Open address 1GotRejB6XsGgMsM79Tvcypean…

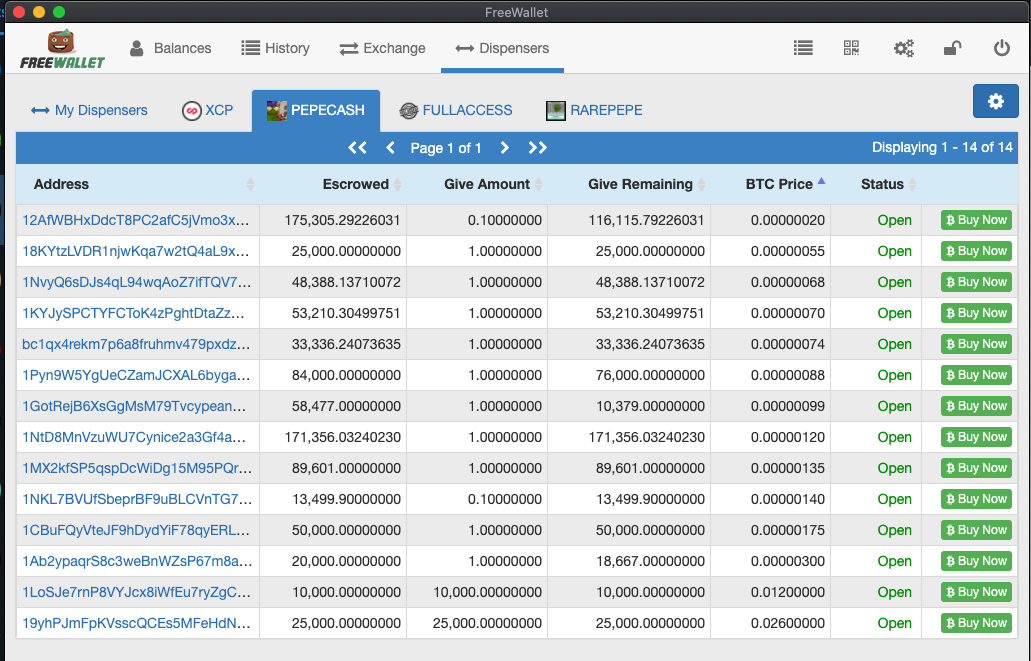click(x=134, y=406)
